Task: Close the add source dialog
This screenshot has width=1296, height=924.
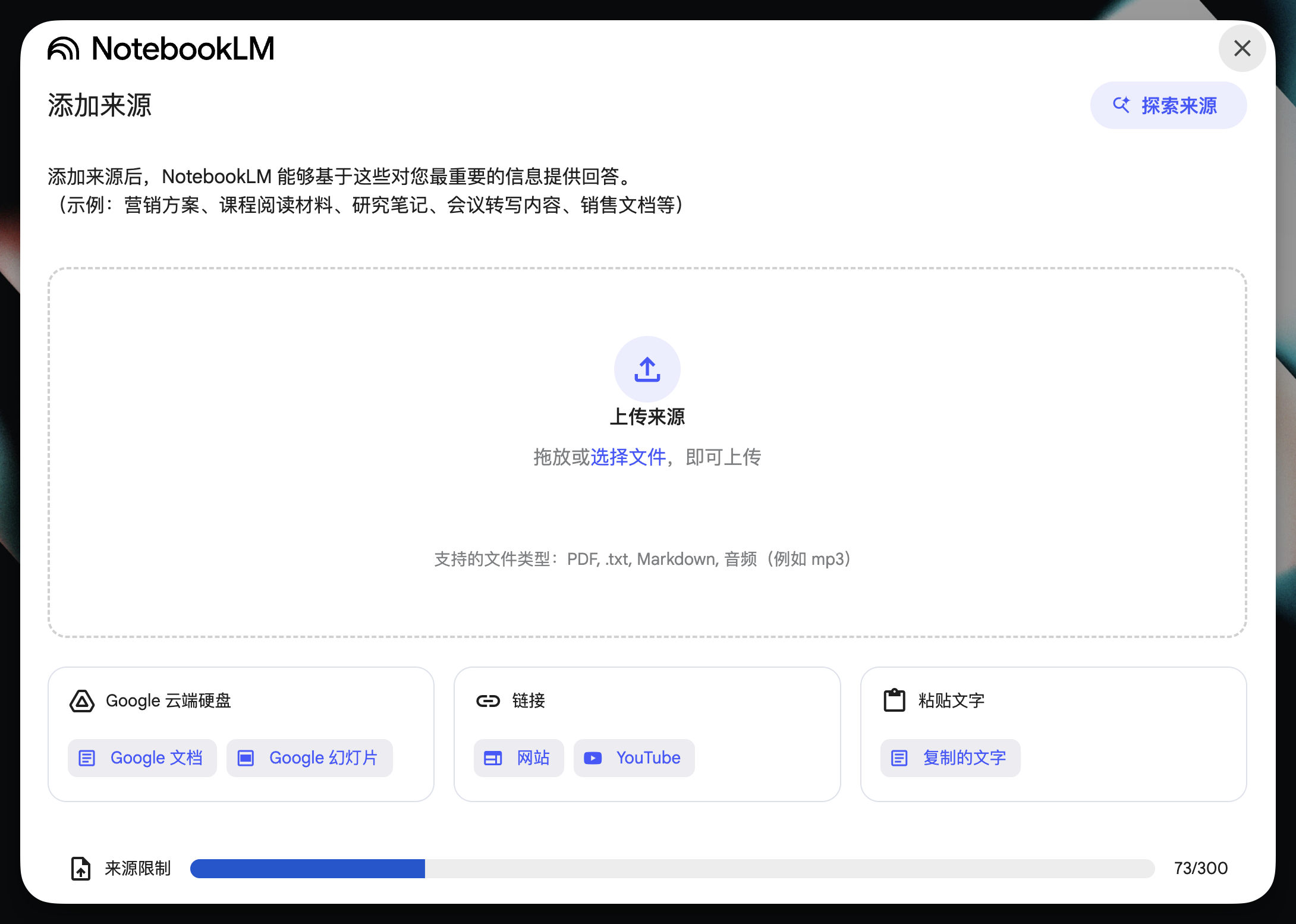Action: click(x=1242, y=48)
